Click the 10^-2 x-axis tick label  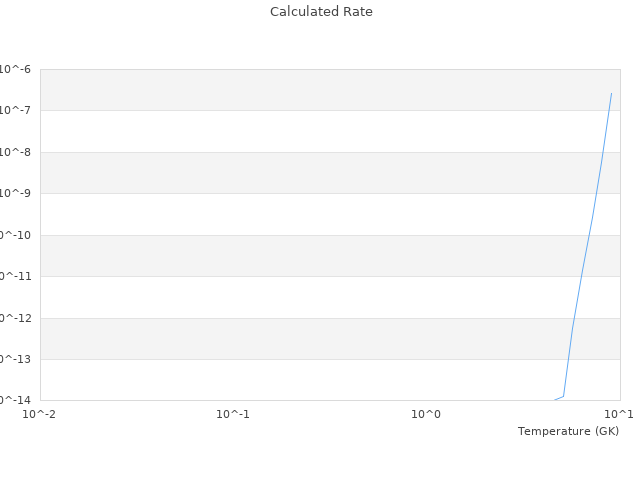[x=40, y=413]
